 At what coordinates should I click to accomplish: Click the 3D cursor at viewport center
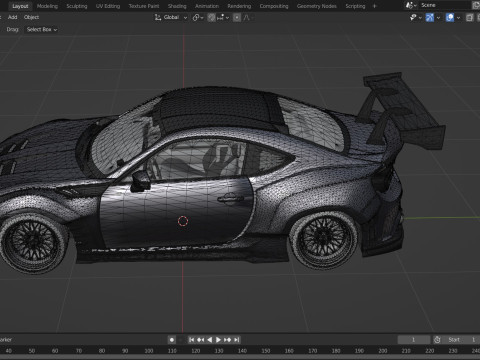[183, 221]
